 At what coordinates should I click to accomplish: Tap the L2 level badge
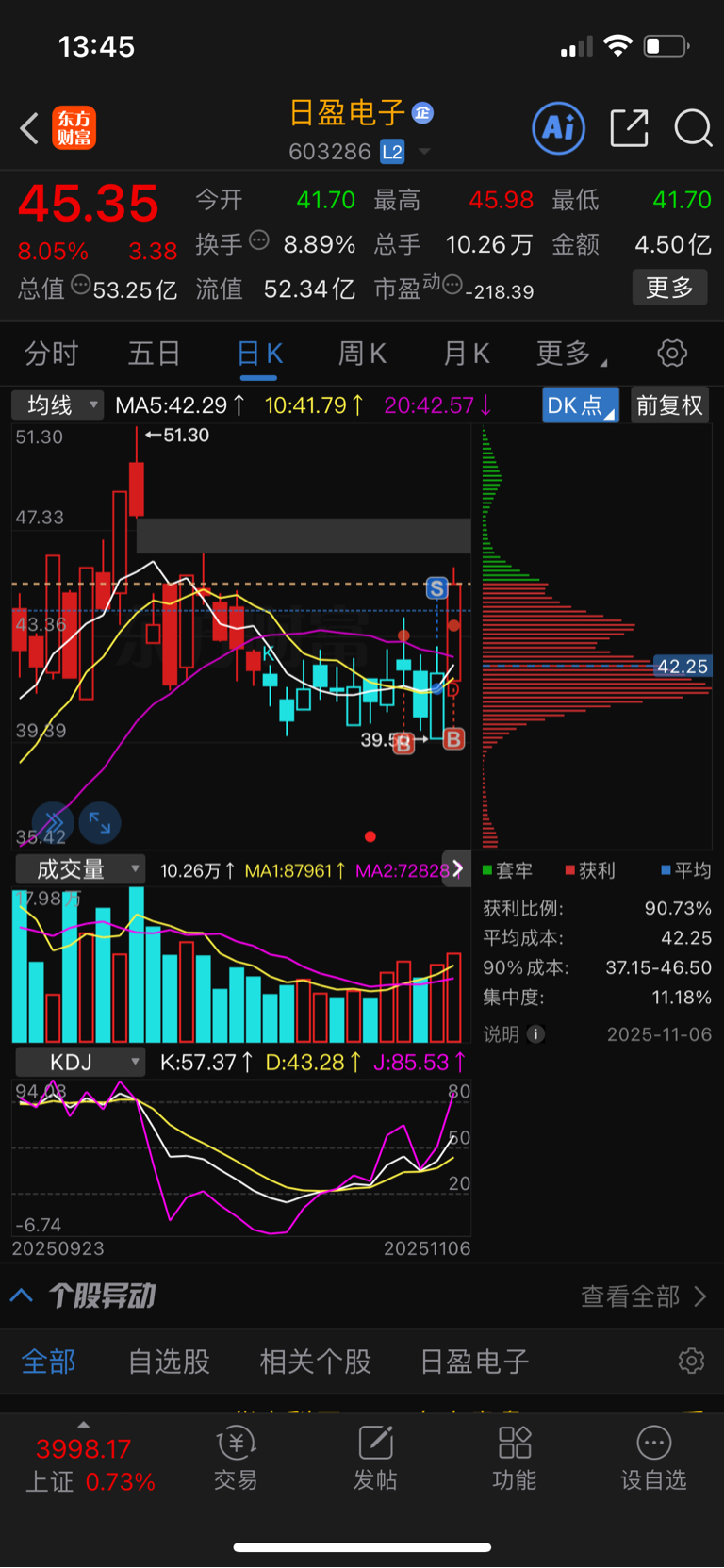392,152
